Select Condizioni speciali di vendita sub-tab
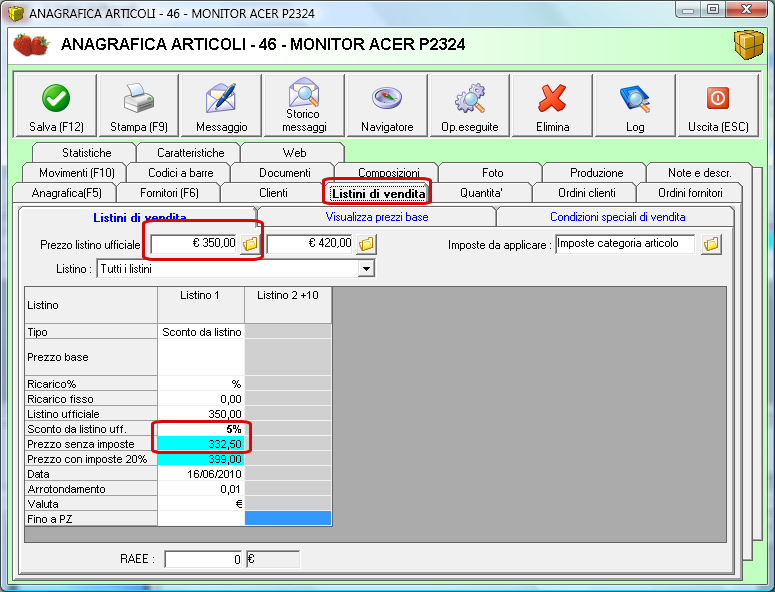 [617, 217]
